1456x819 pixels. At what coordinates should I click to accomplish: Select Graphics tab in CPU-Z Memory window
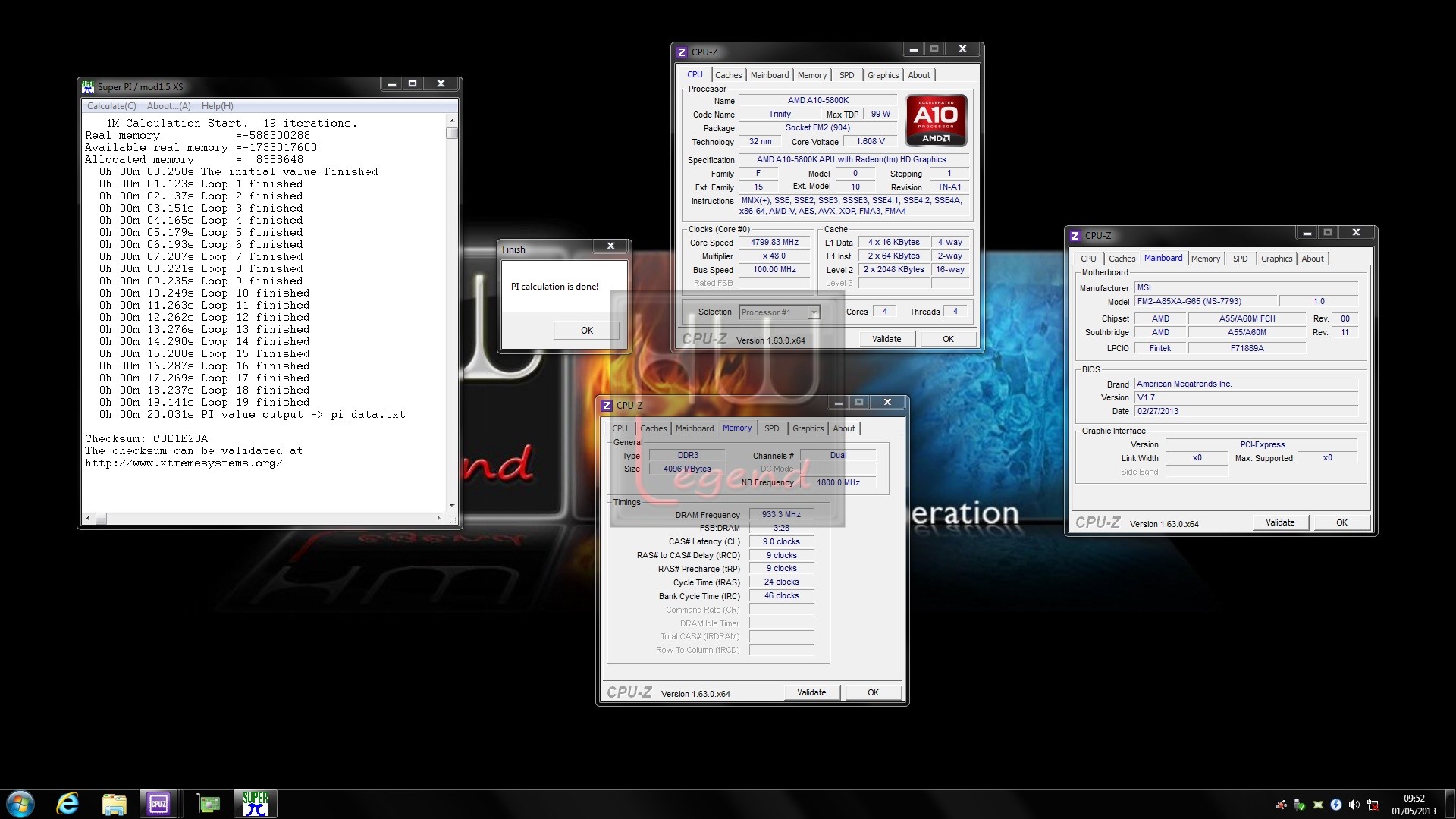click(x=808, y=428)
